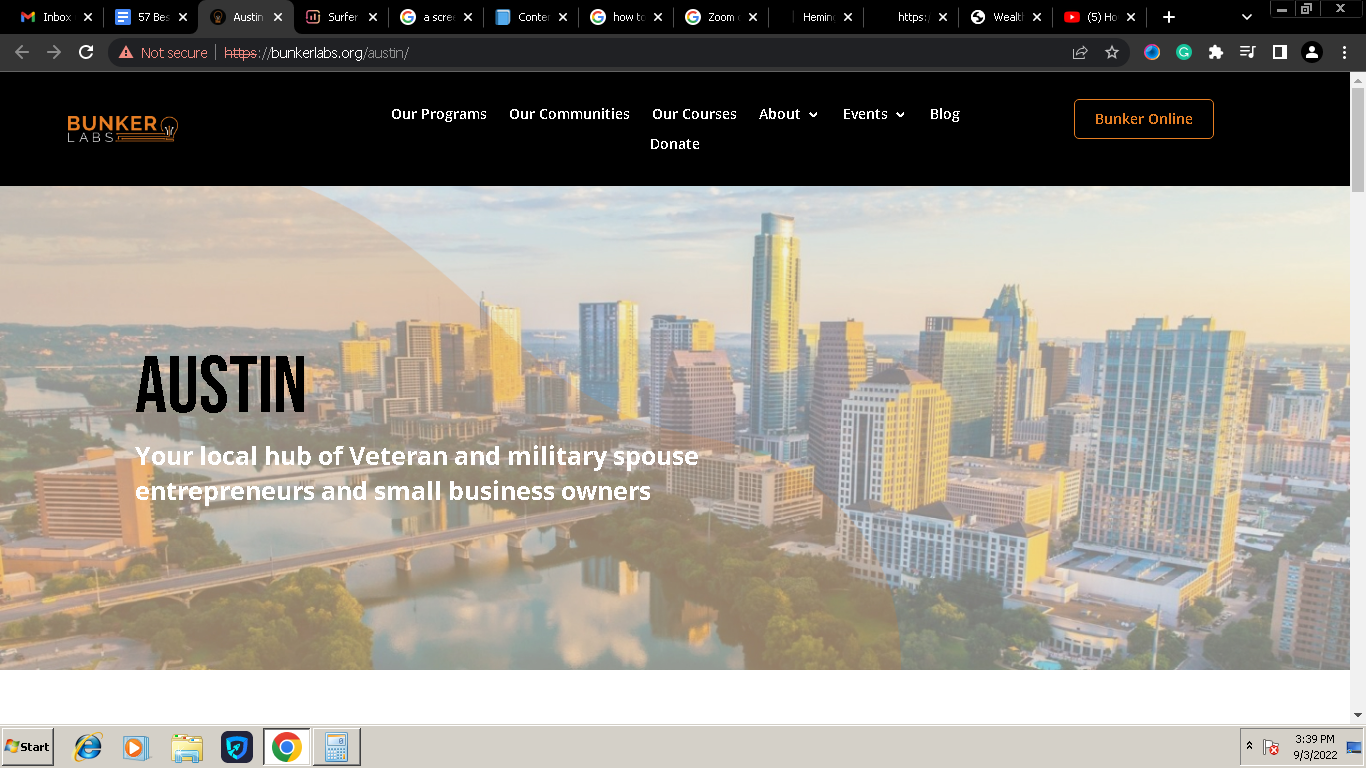1366x768 pixels.
Task: Open the Our Courses menu item
Action: click(x=694, y=114)
